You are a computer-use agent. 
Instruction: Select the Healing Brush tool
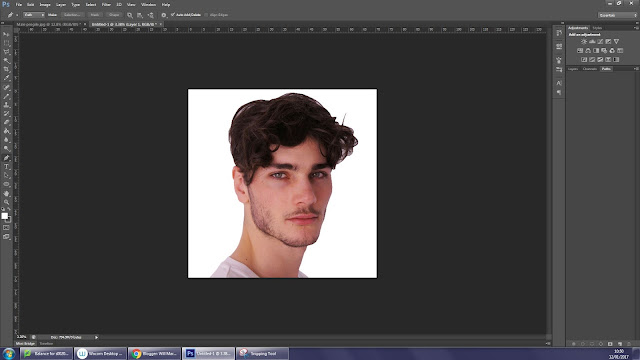(6, 87)
